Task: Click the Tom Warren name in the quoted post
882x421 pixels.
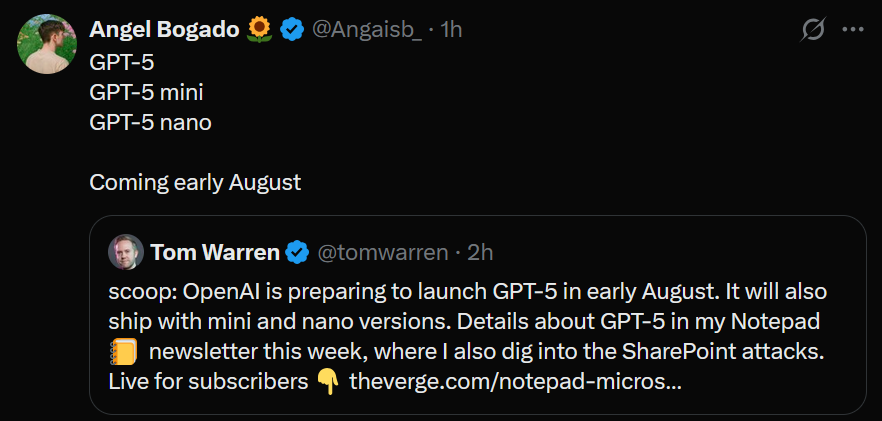Action: pos(213,252)
